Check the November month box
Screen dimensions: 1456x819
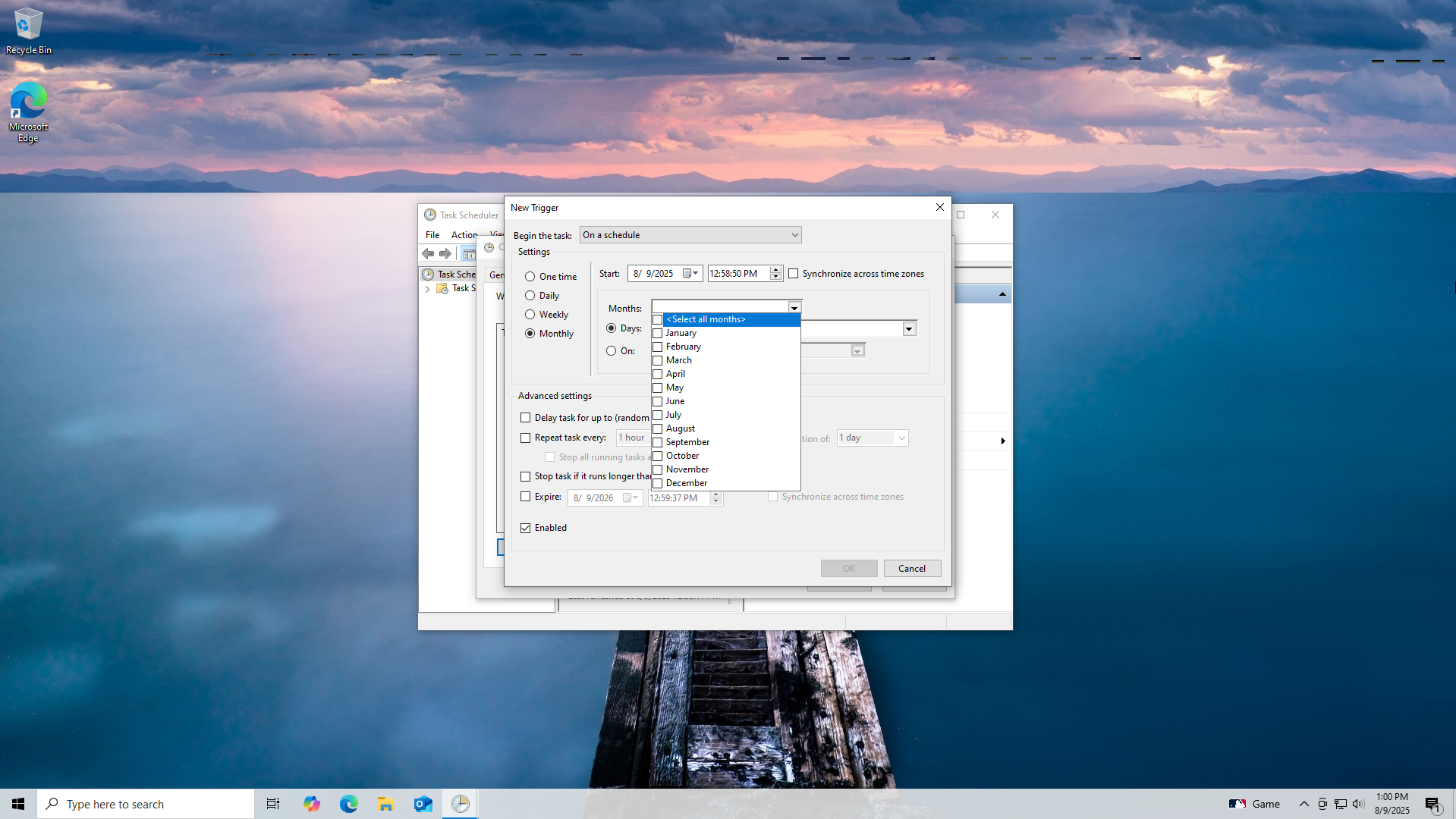point(658,469)
